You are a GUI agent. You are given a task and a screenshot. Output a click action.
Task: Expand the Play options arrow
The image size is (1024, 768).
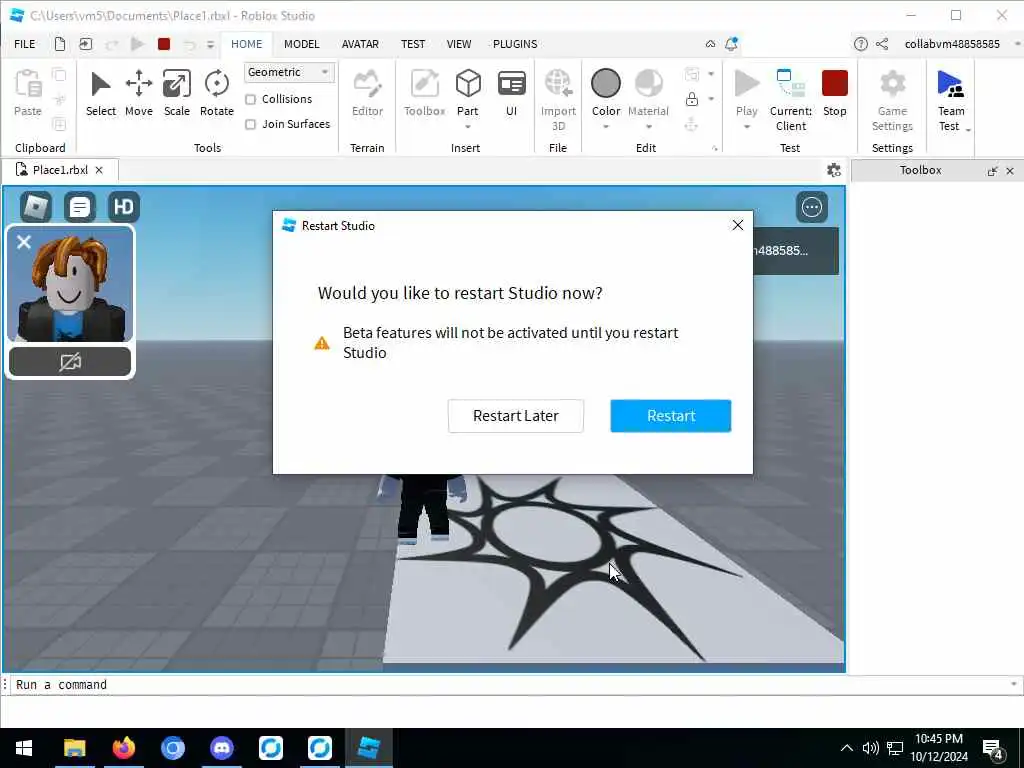pyautogui.click(x=746, y=127)
